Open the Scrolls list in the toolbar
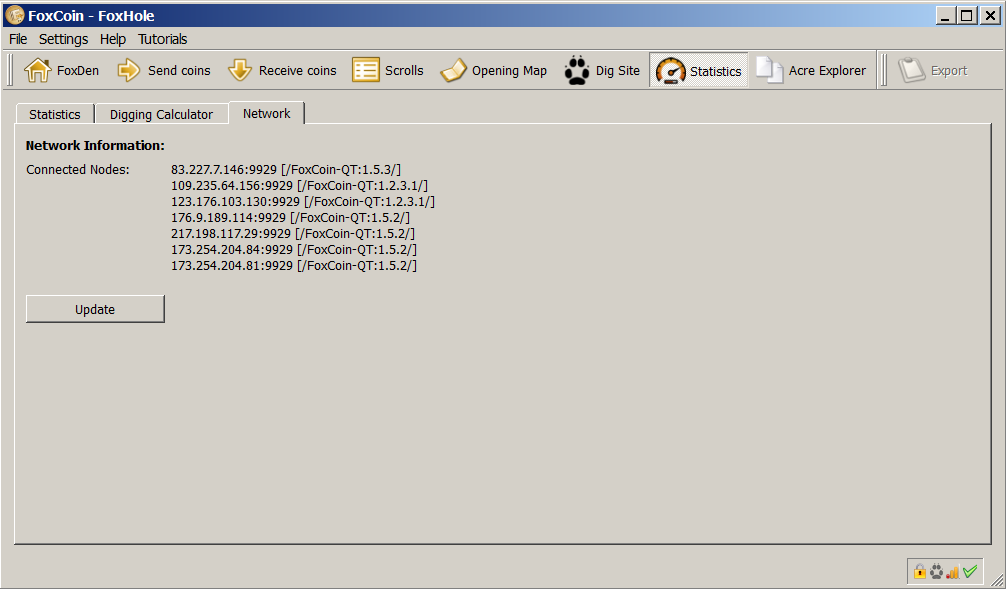This screenshot has width=1006, height=589. click(x=388, y=71)
